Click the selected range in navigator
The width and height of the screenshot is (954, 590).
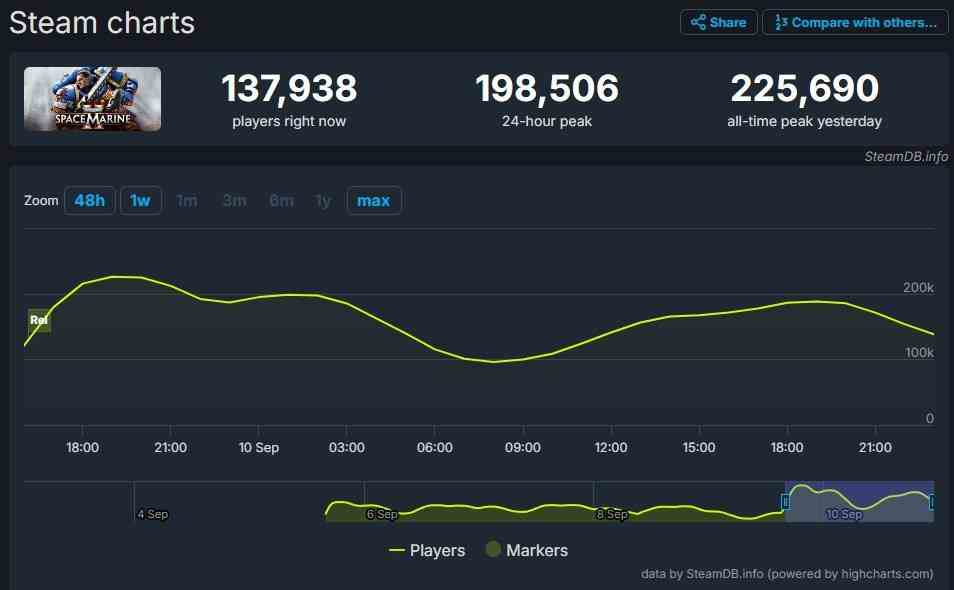[859, 502]
